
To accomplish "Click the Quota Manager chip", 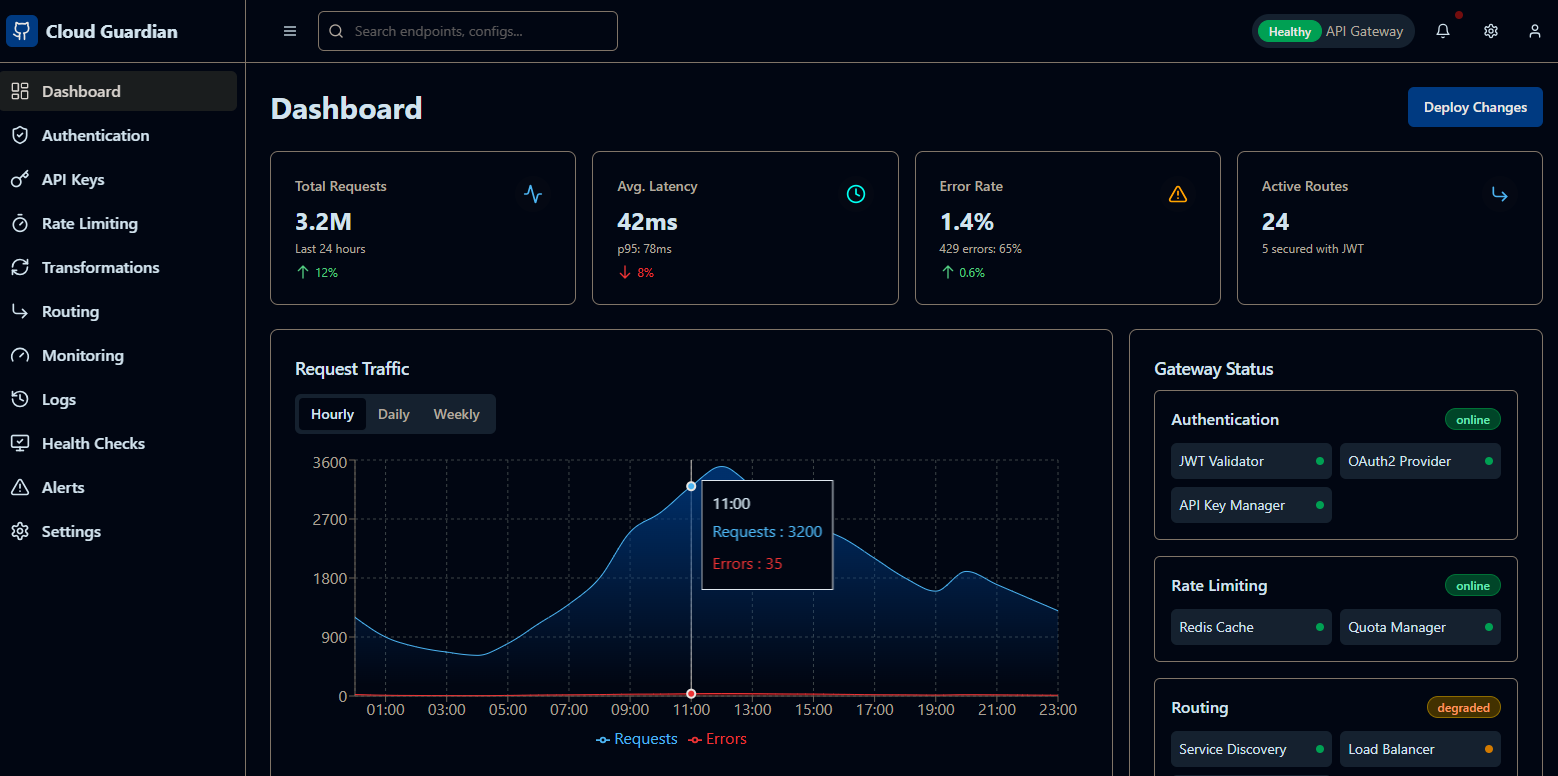I will 1420,627.
